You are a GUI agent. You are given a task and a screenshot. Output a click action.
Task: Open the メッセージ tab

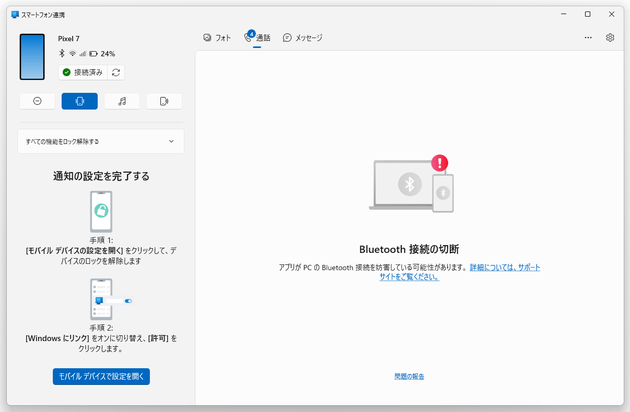[x=303, y=38]
